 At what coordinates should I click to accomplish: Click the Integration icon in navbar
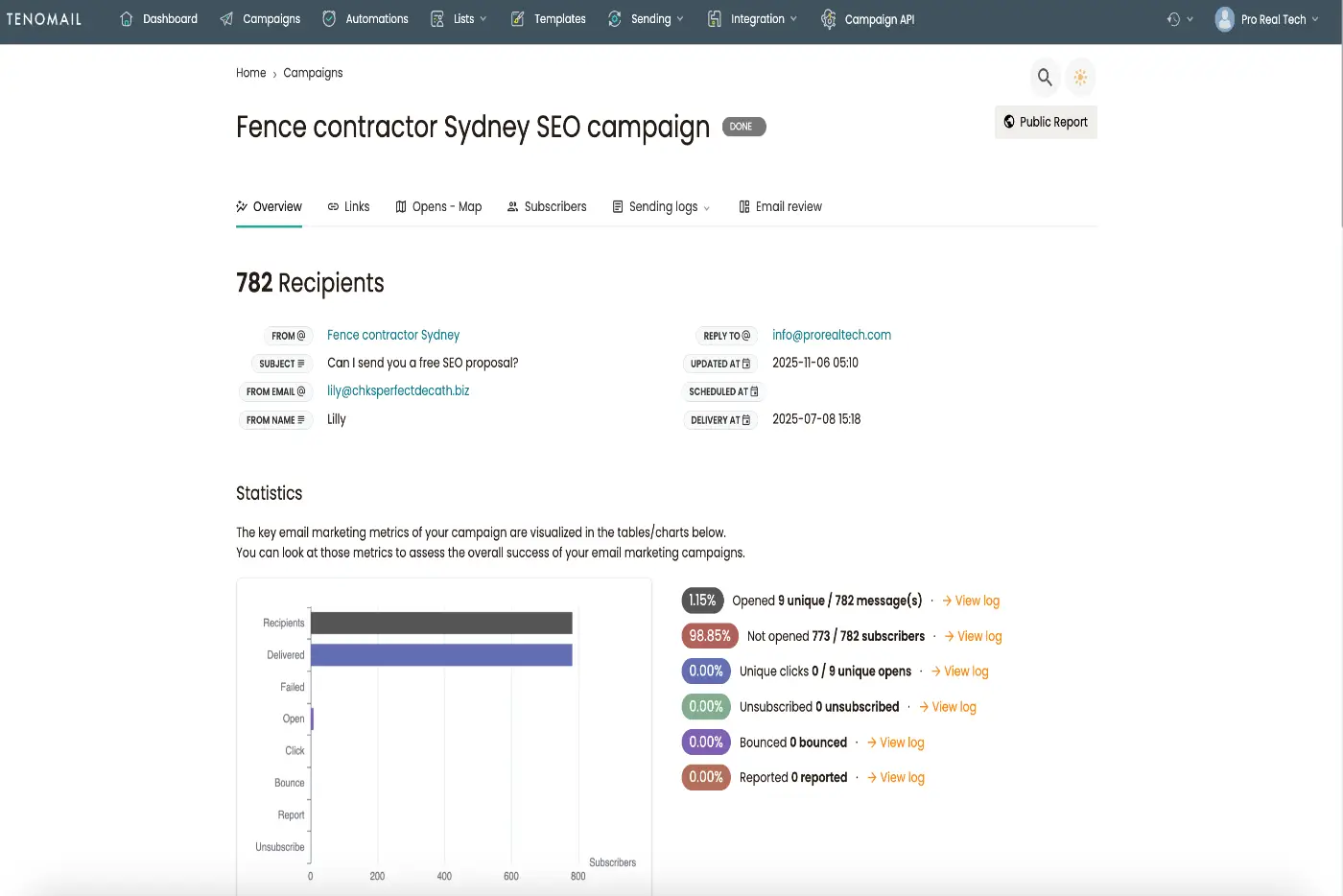point(715,19)
